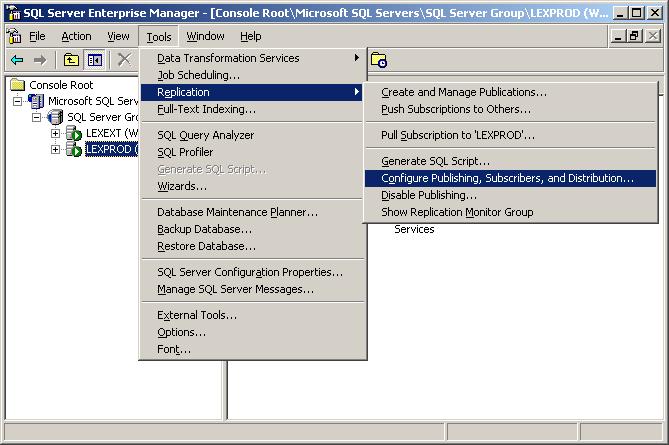
Task: Expand the LEXEXT server node
Action: coord(55,133)
